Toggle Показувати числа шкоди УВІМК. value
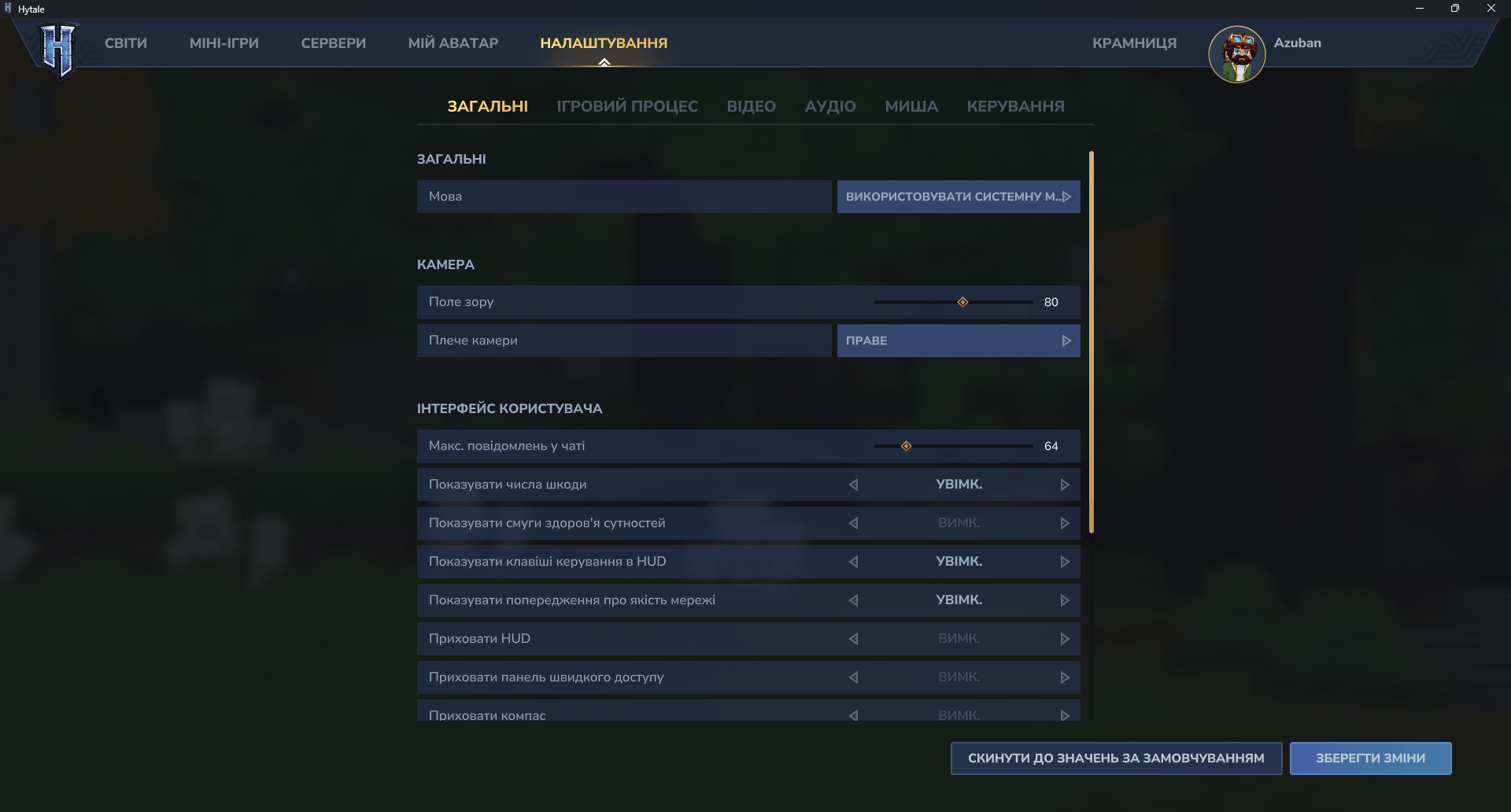1511x812 pixels. click(959, 485)
